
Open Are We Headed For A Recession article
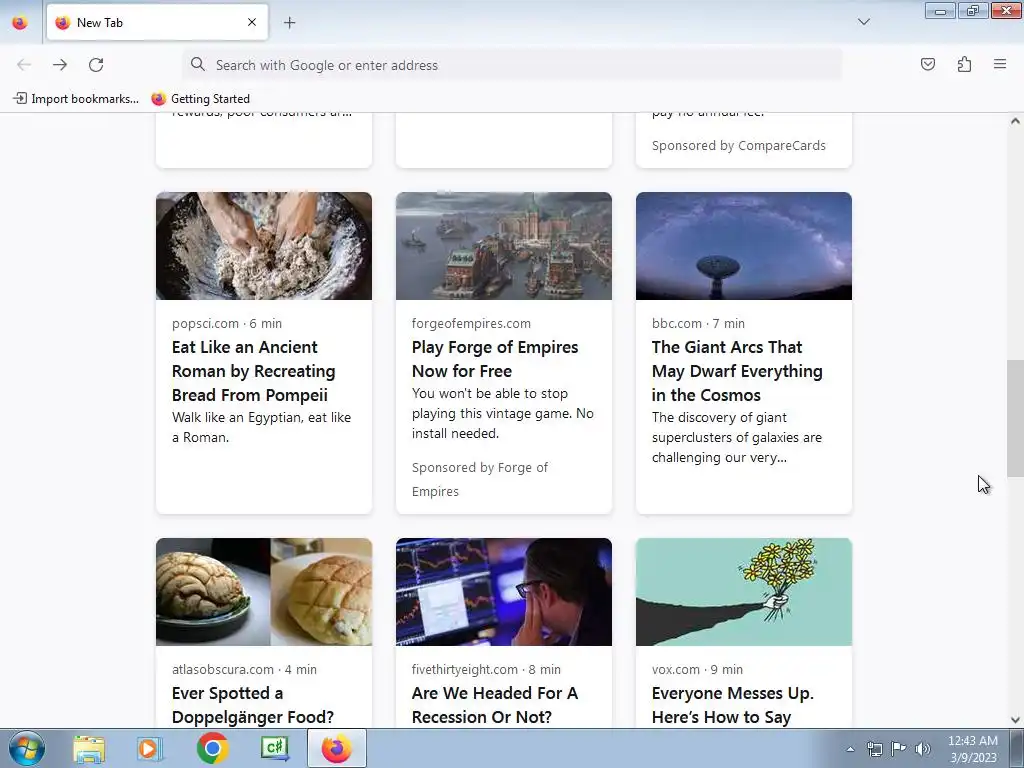[494, 705]
